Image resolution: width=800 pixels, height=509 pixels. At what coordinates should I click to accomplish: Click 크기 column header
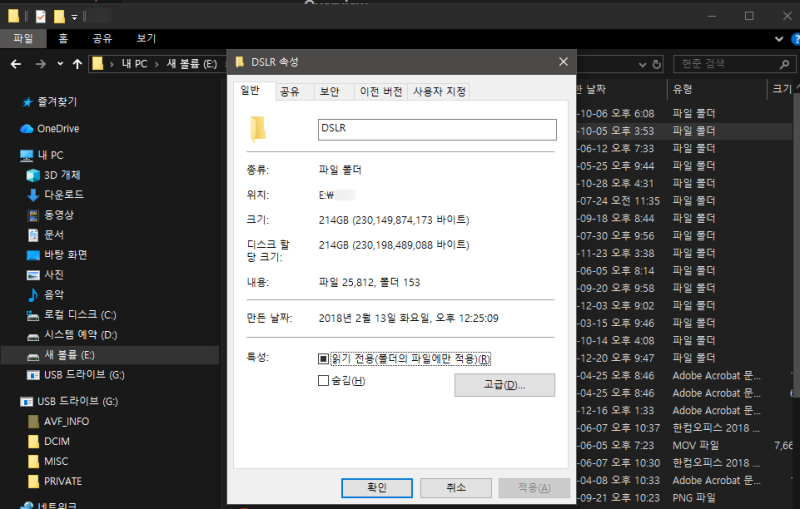pos(782,89)
